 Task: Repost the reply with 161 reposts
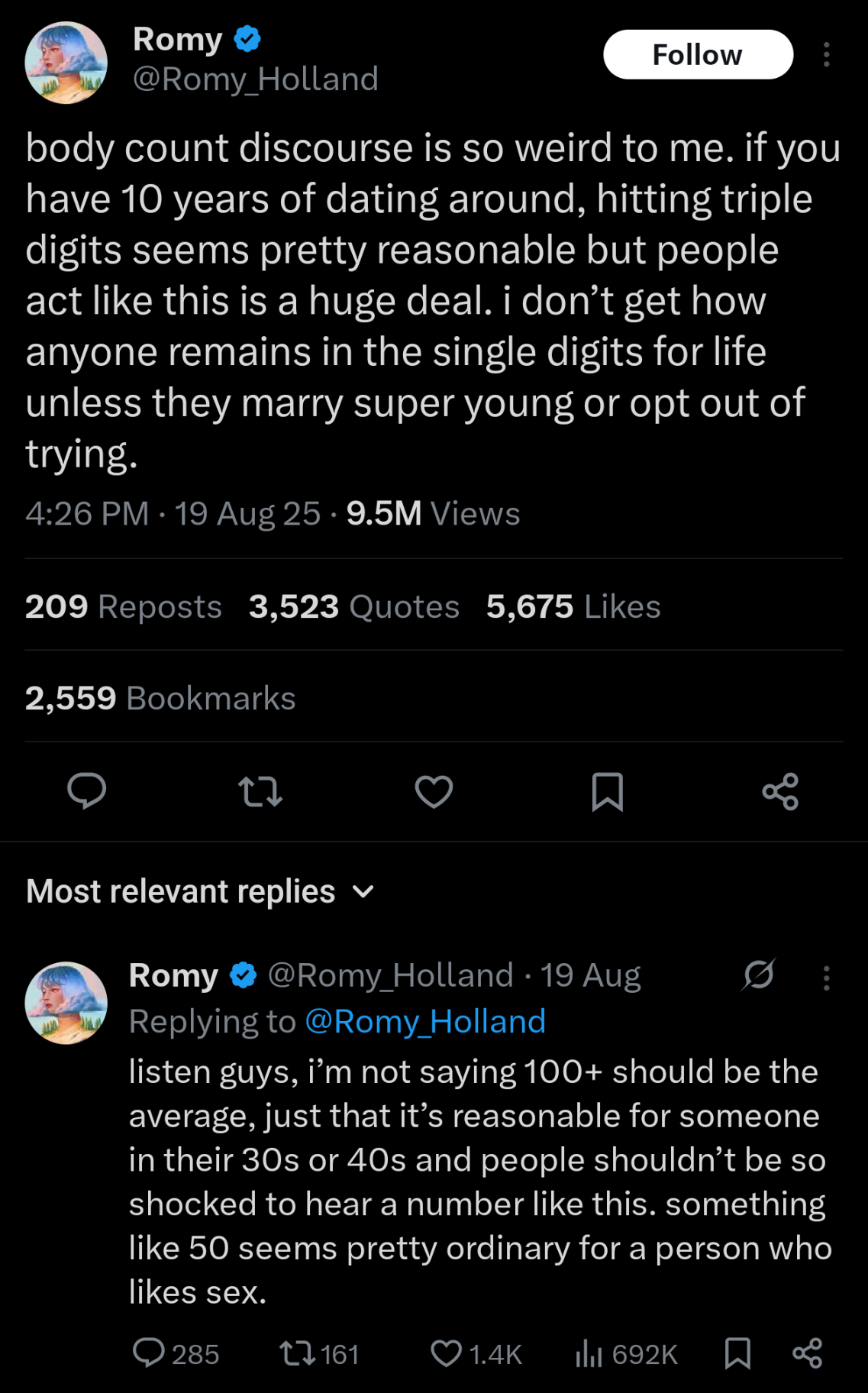(x=296, y=1353)
